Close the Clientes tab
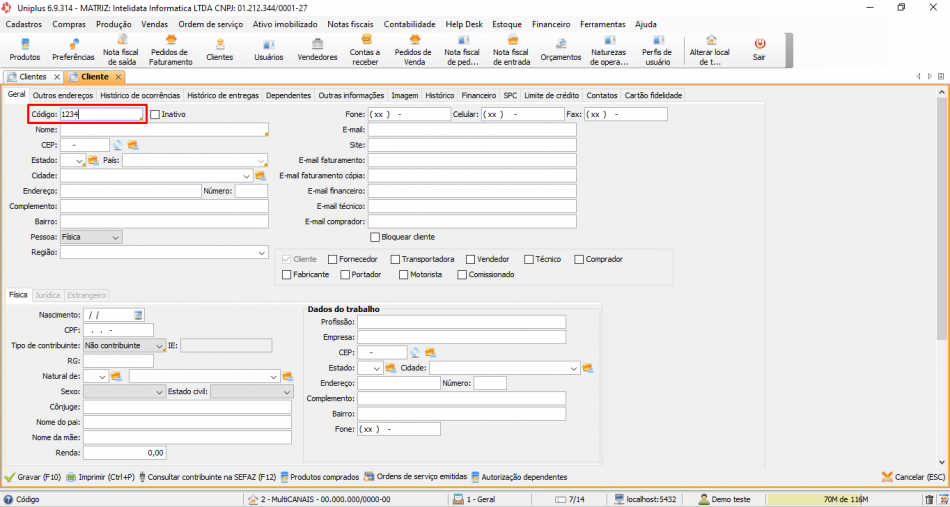The image size is (950, 507). pos(56,77)
